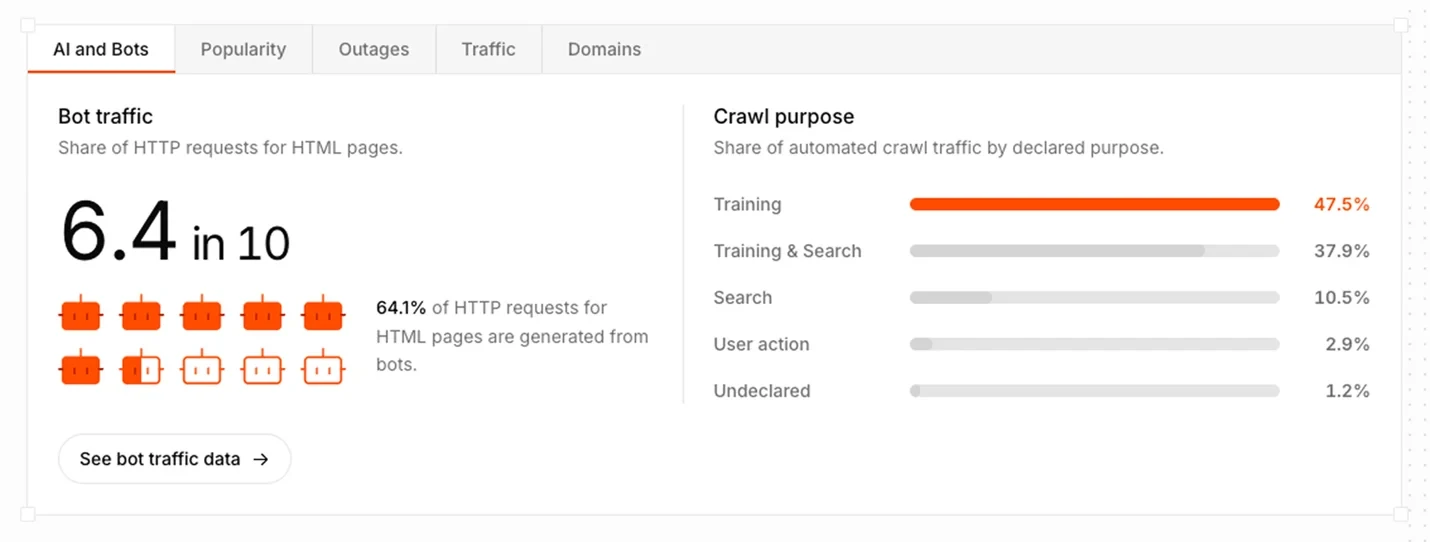Viewport: 1430px width, 542px height.
Task: Click the fifth filled bot icon in top row
Action: [x=323, y=314]
